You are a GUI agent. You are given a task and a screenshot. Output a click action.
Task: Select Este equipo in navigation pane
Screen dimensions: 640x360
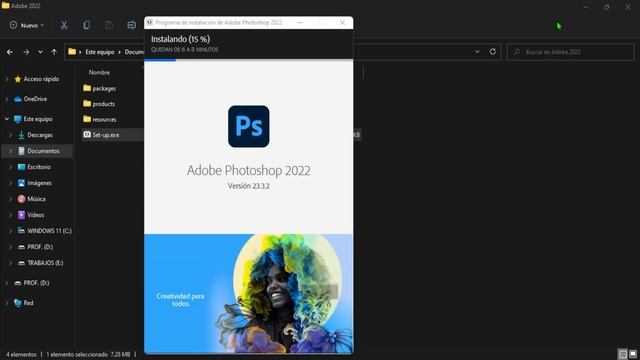pyautogui.click(x=38, y=119)
